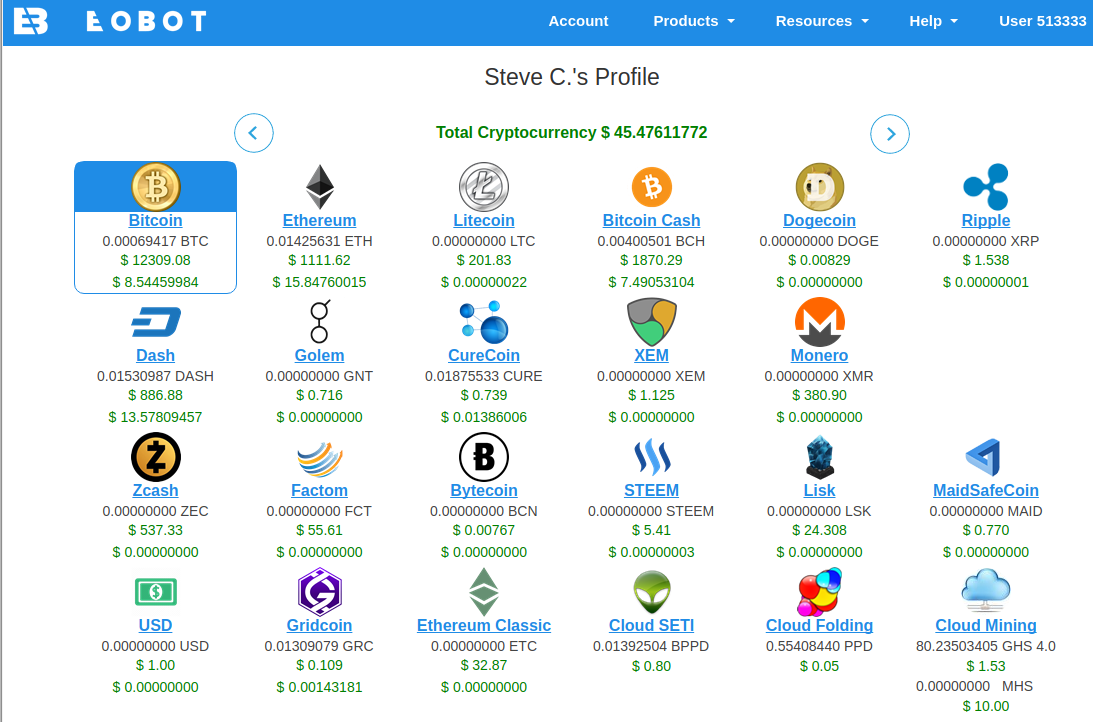The height and width of the screenshot is (722, 1093).
Task: Open the Dash link
Action: pos(155,355)
